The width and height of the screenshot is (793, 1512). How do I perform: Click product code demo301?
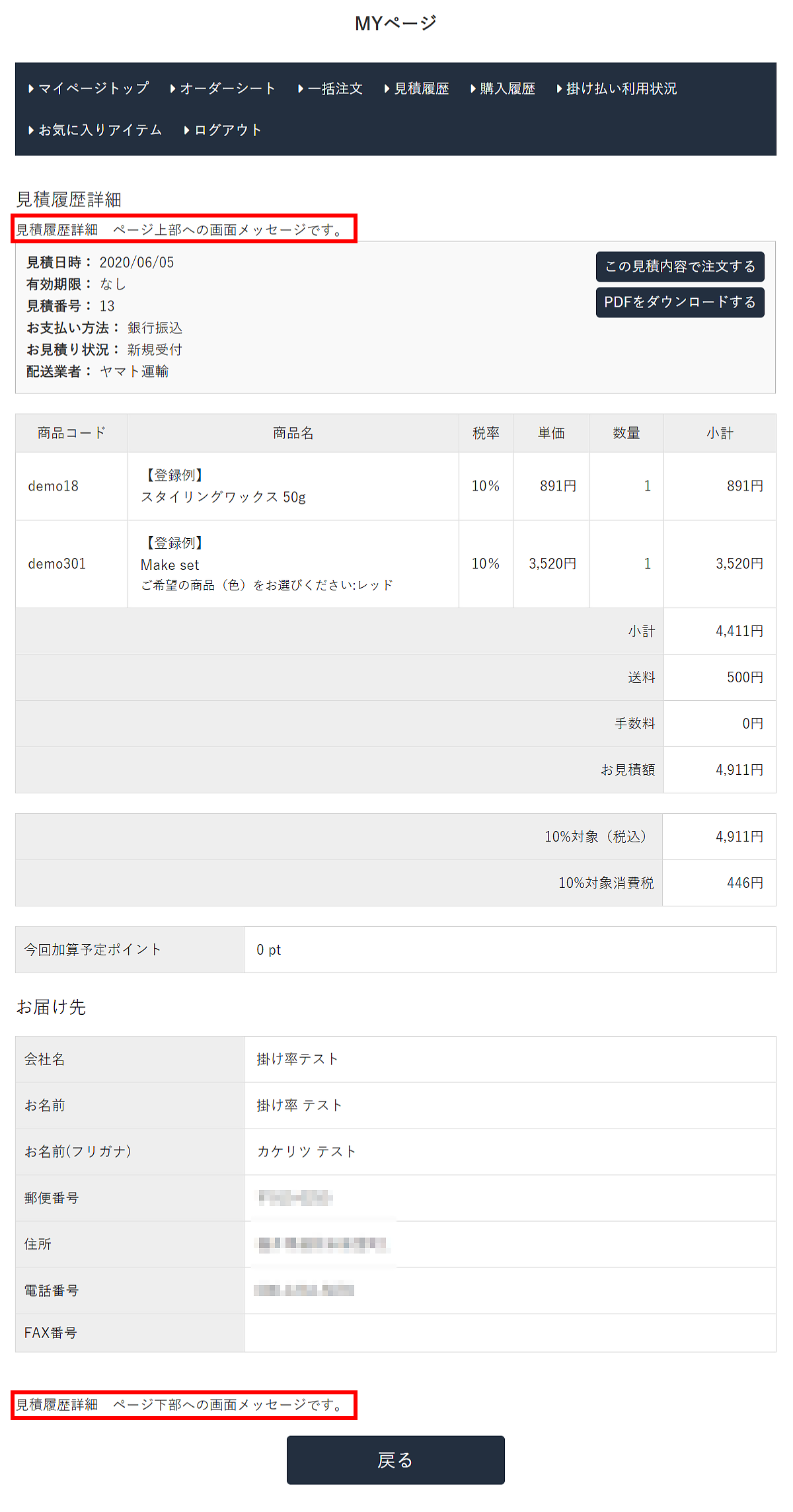[x=57, y=563]
